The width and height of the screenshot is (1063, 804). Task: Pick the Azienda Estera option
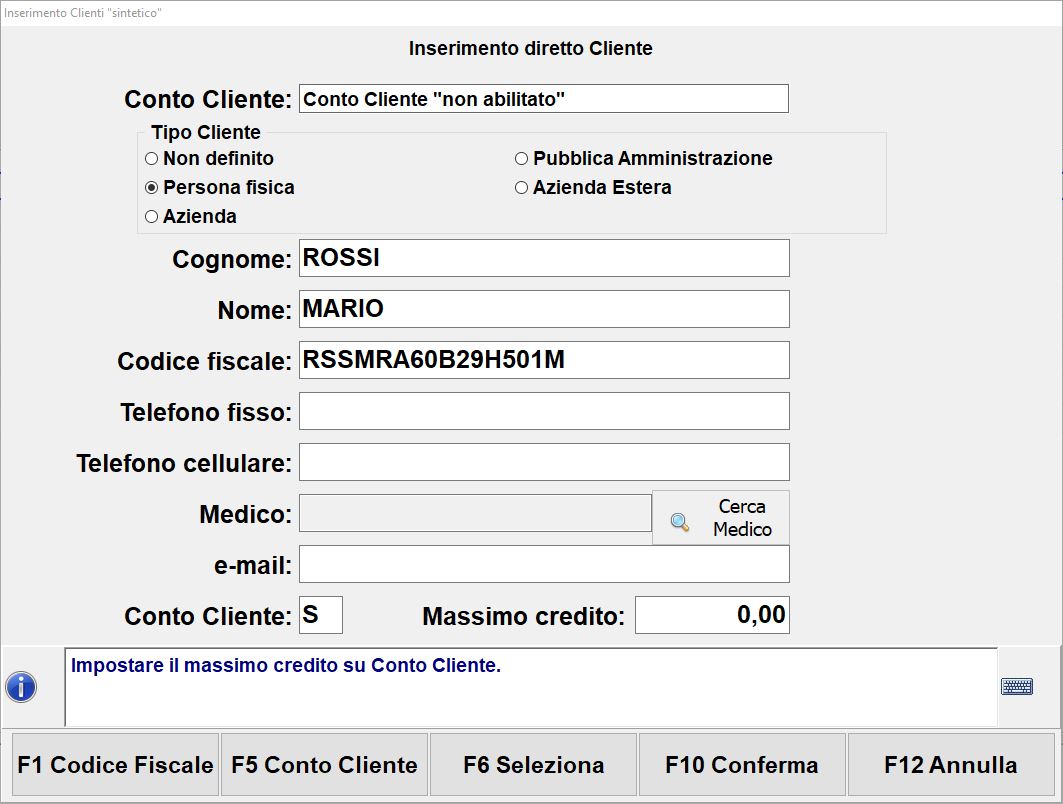pos(521,187)
